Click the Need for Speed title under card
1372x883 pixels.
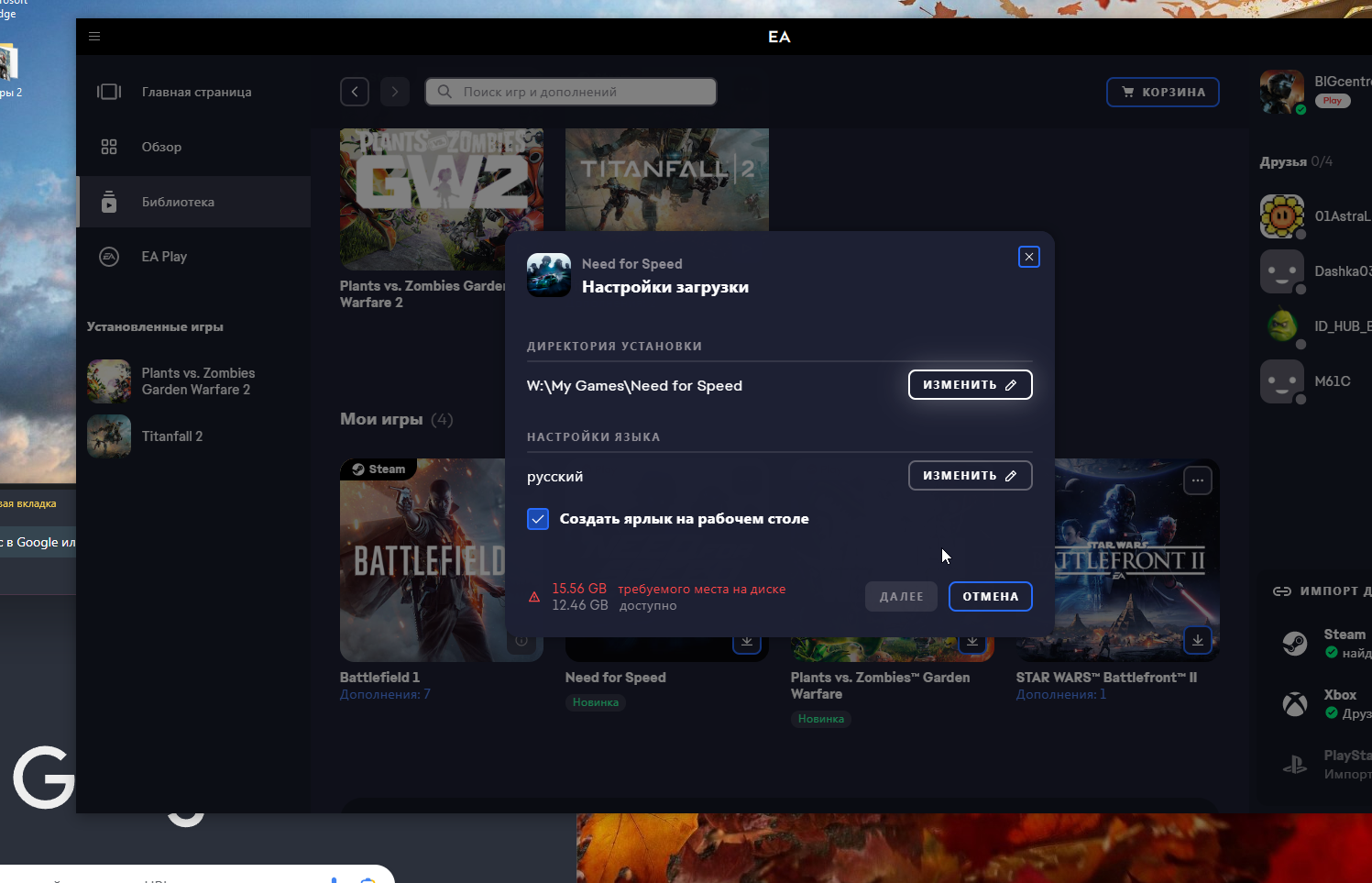(616, 678)
